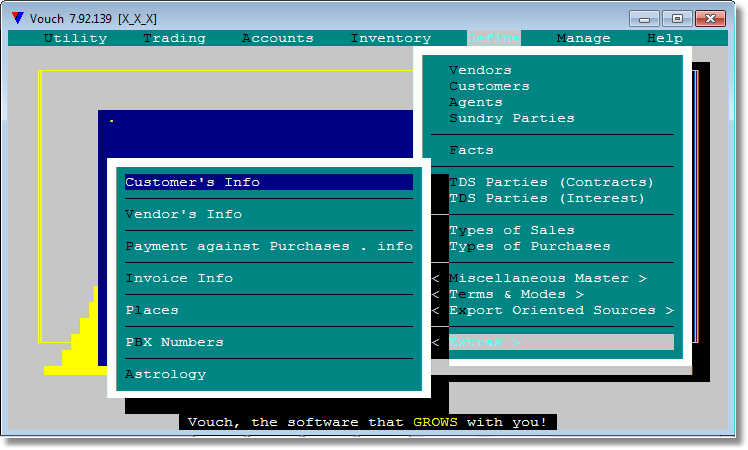This screenshot has width=748, height=450.
Task: Open Payment against Purchases . info
Action: point(269,246)
